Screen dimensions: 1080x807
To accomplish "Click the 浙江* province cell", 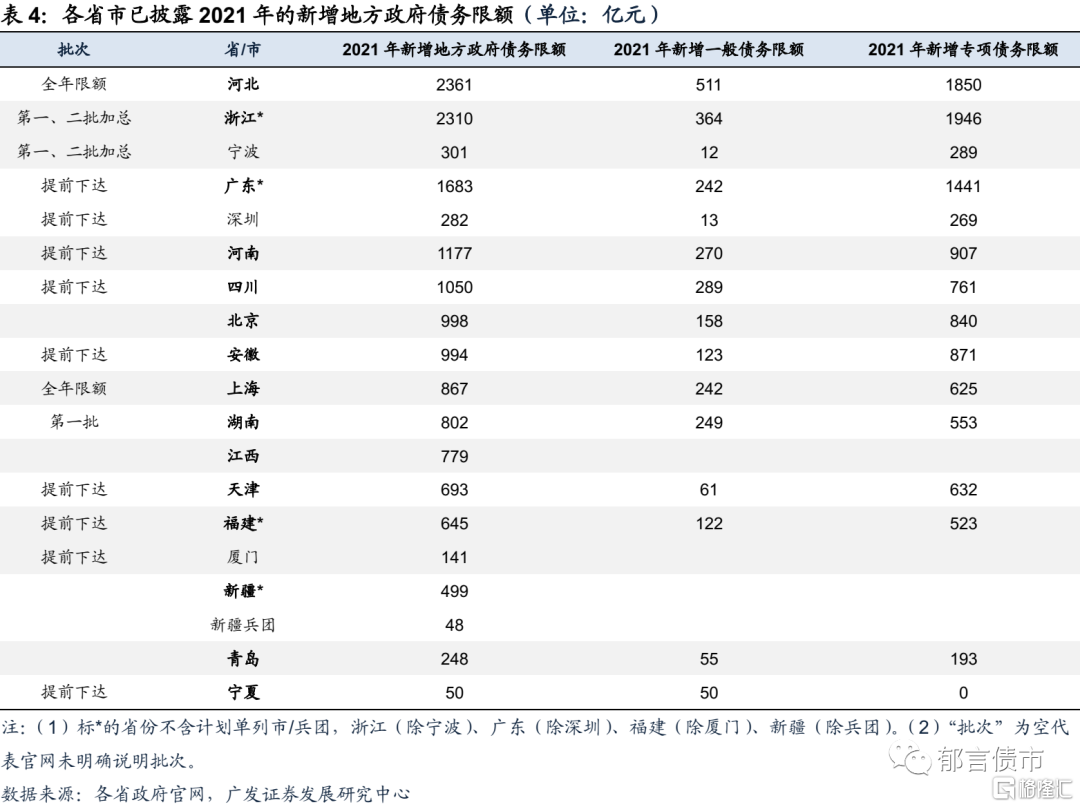I will tap(243, 118).
